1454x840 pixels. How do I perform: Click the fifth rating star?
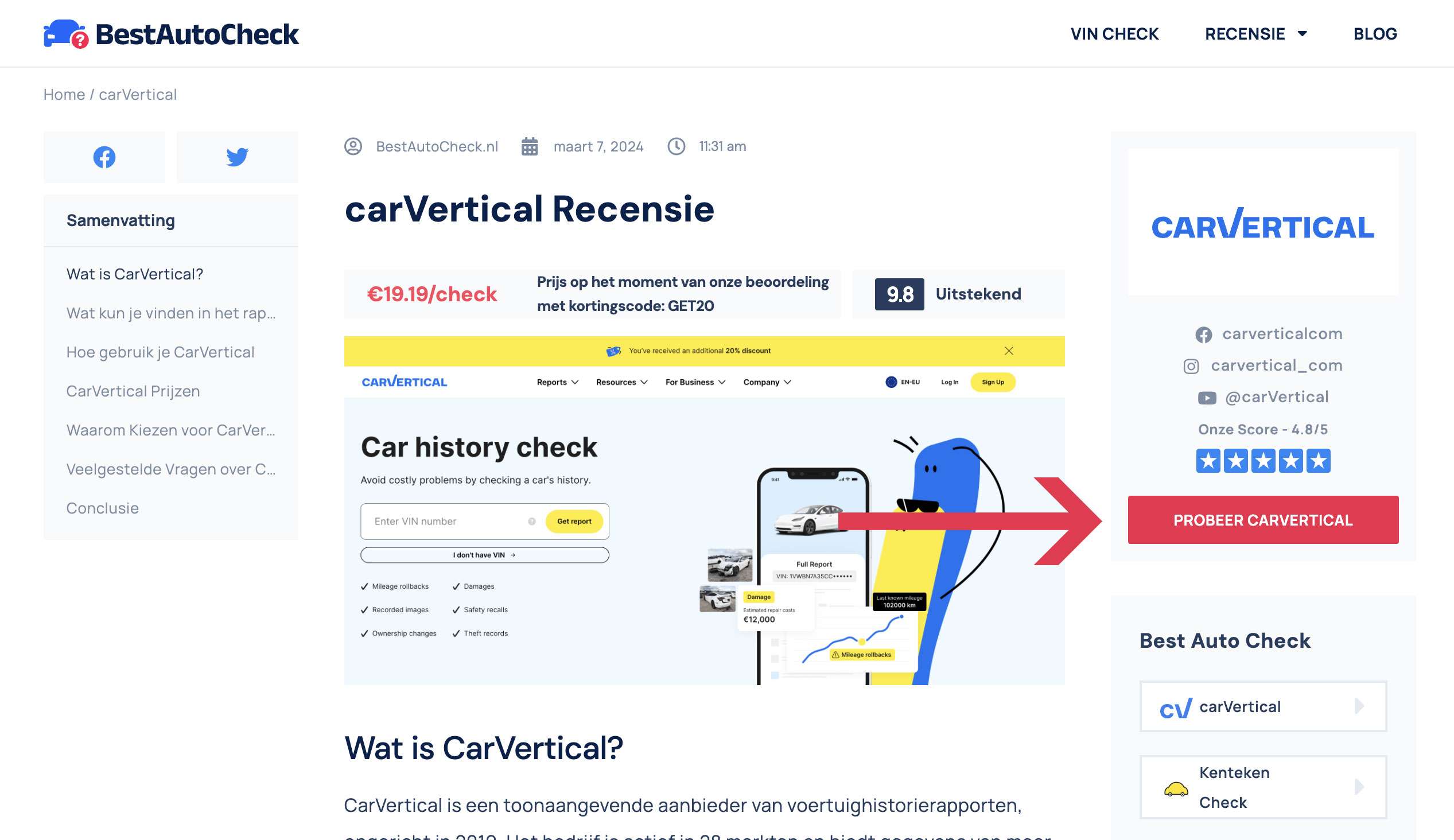pos(1319,461)
